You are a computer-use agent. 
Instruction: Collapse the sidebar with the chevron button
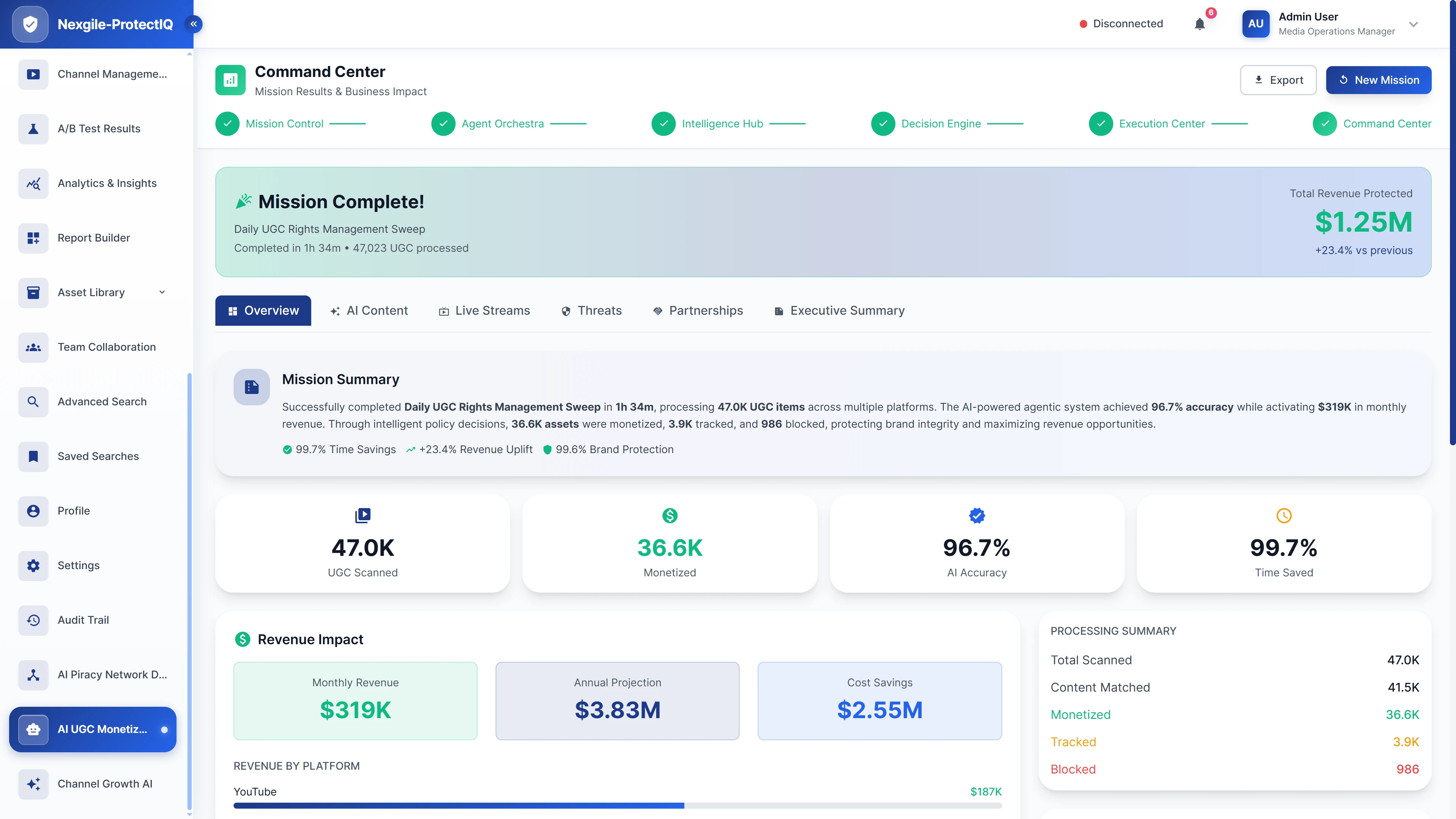coord(193,24)
